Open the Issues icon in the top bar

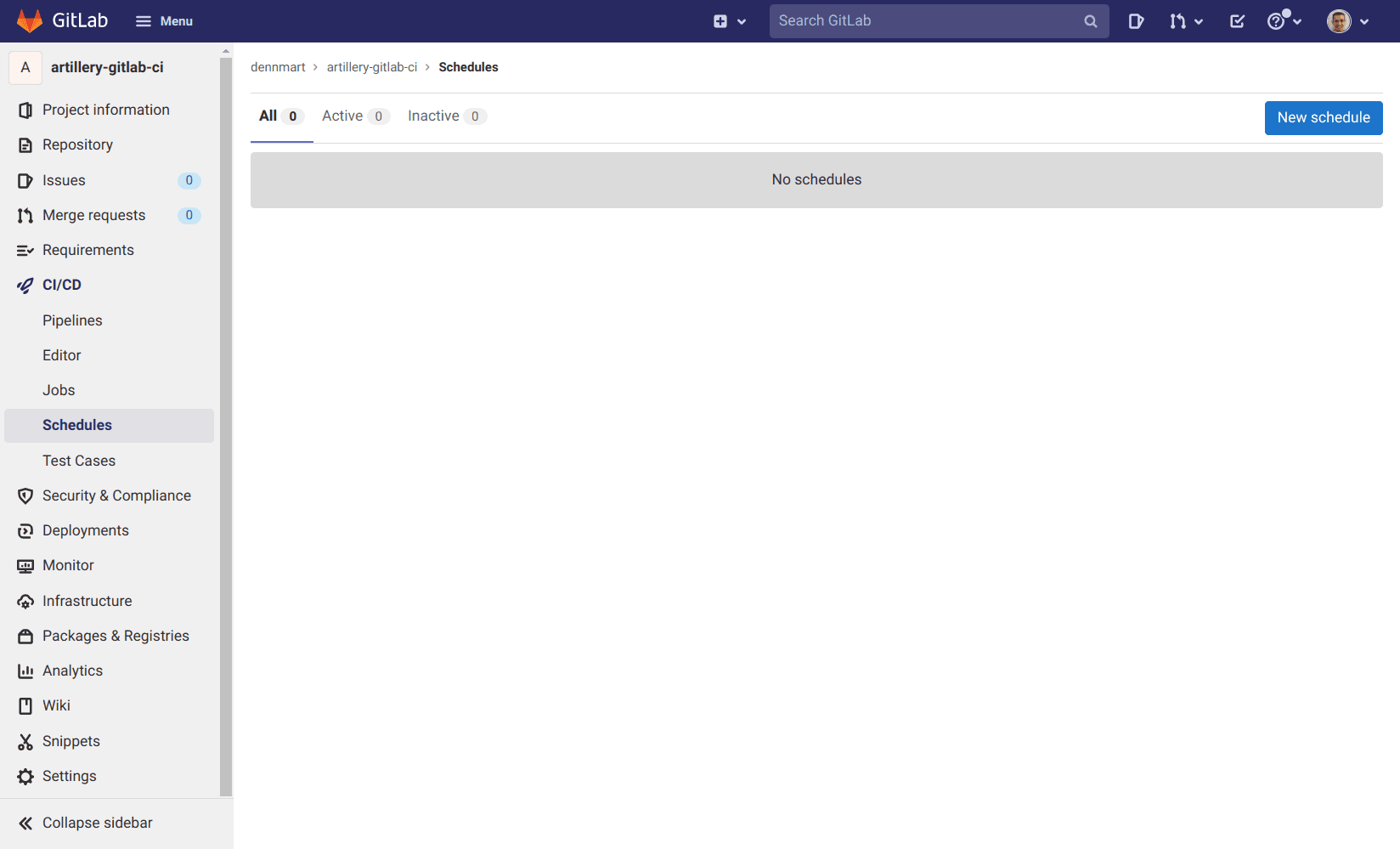(x=1137, y=20)
